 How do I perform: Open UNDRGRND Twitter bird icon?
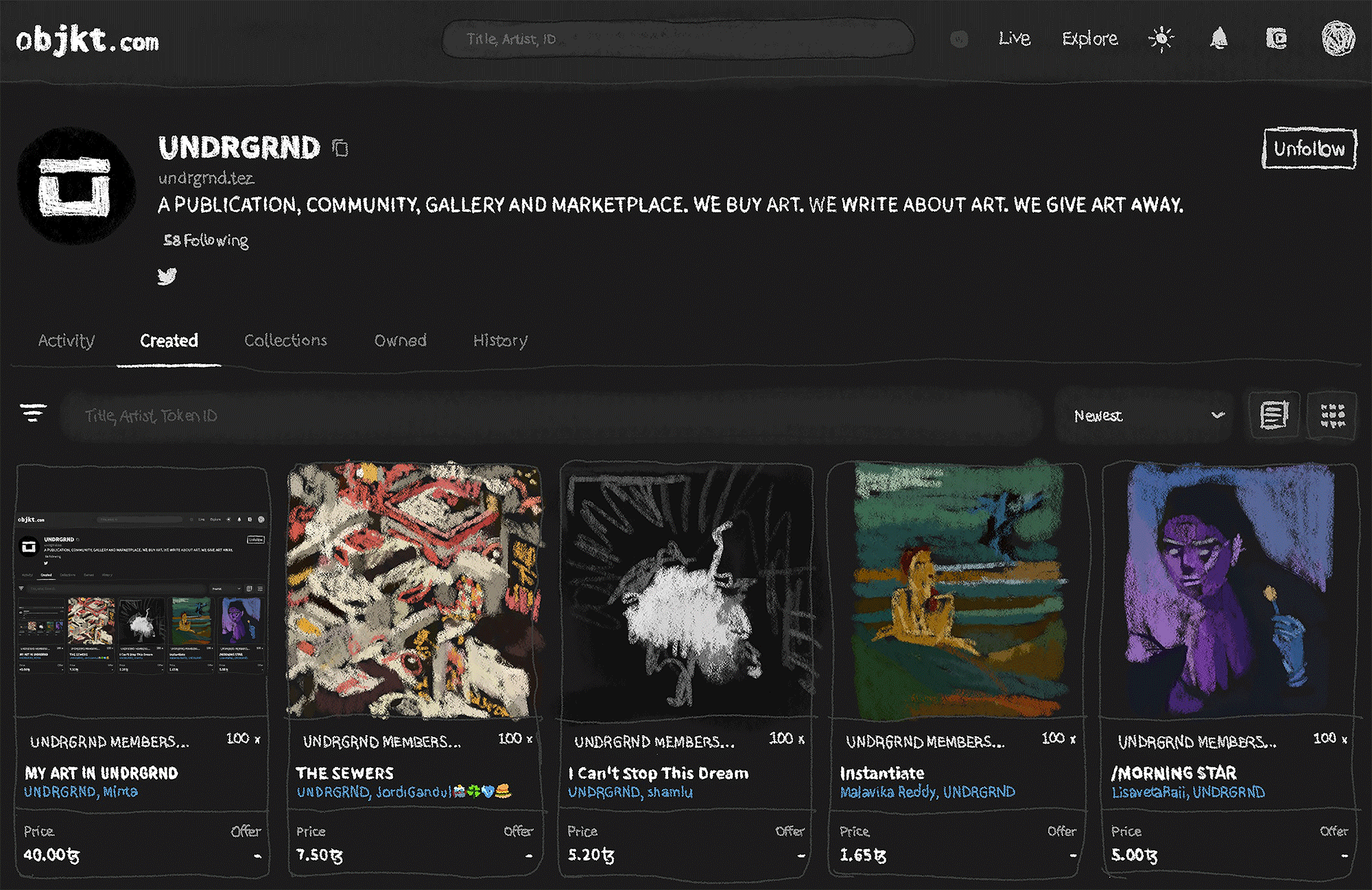tap(167, 276)
